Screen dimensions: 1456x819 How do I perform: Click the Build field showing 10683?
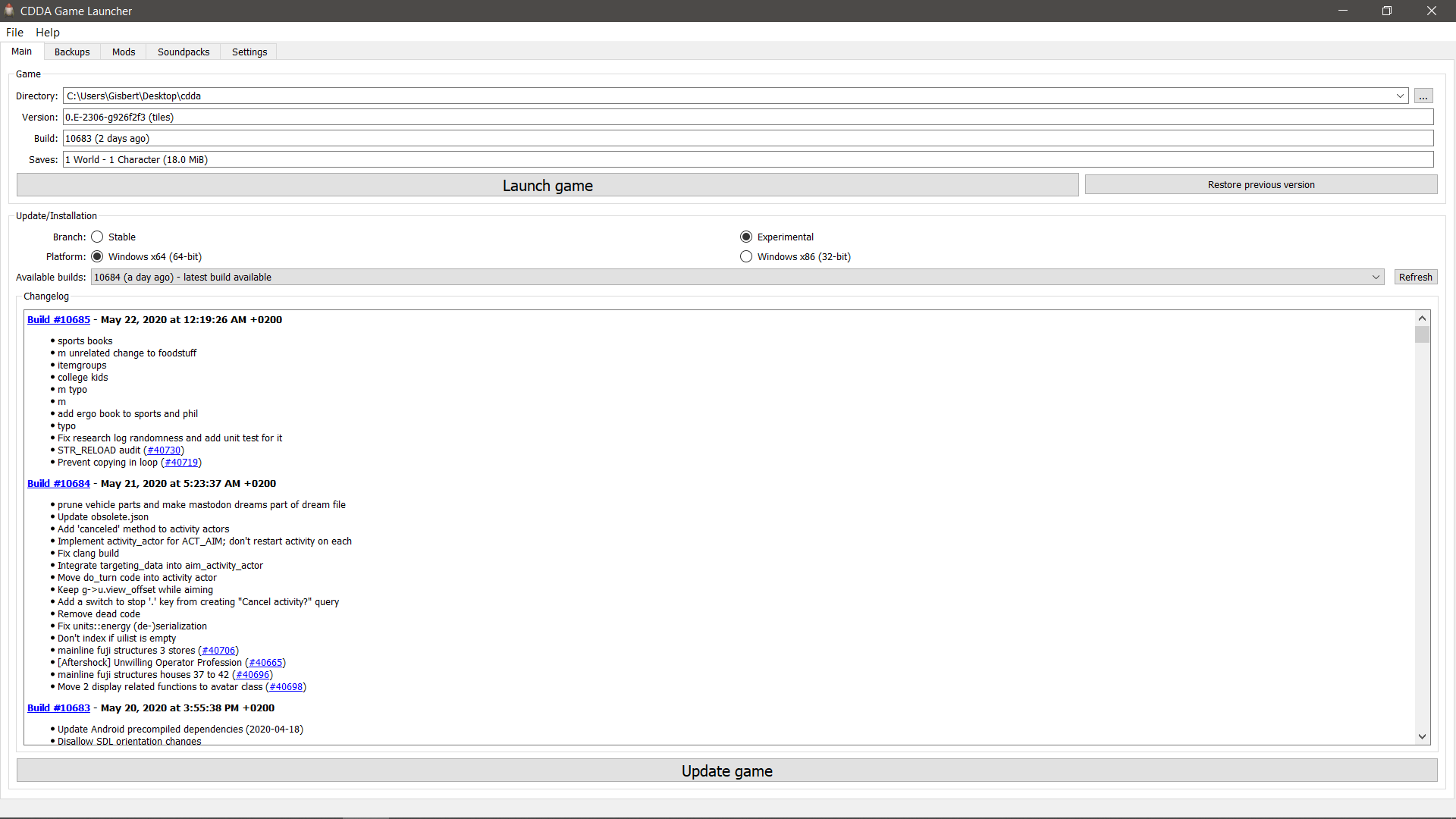tap(748, 139)
